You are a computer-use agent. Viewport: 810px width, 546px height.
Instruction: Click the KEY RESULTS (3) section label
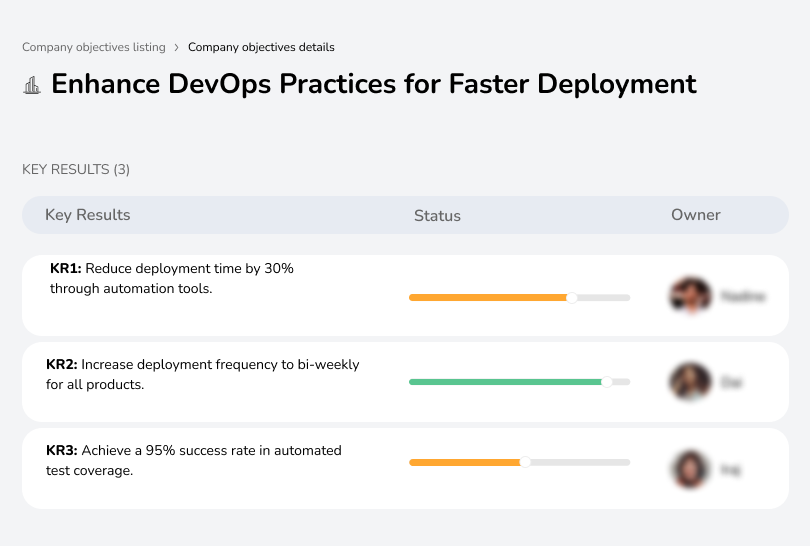(76, 169)
